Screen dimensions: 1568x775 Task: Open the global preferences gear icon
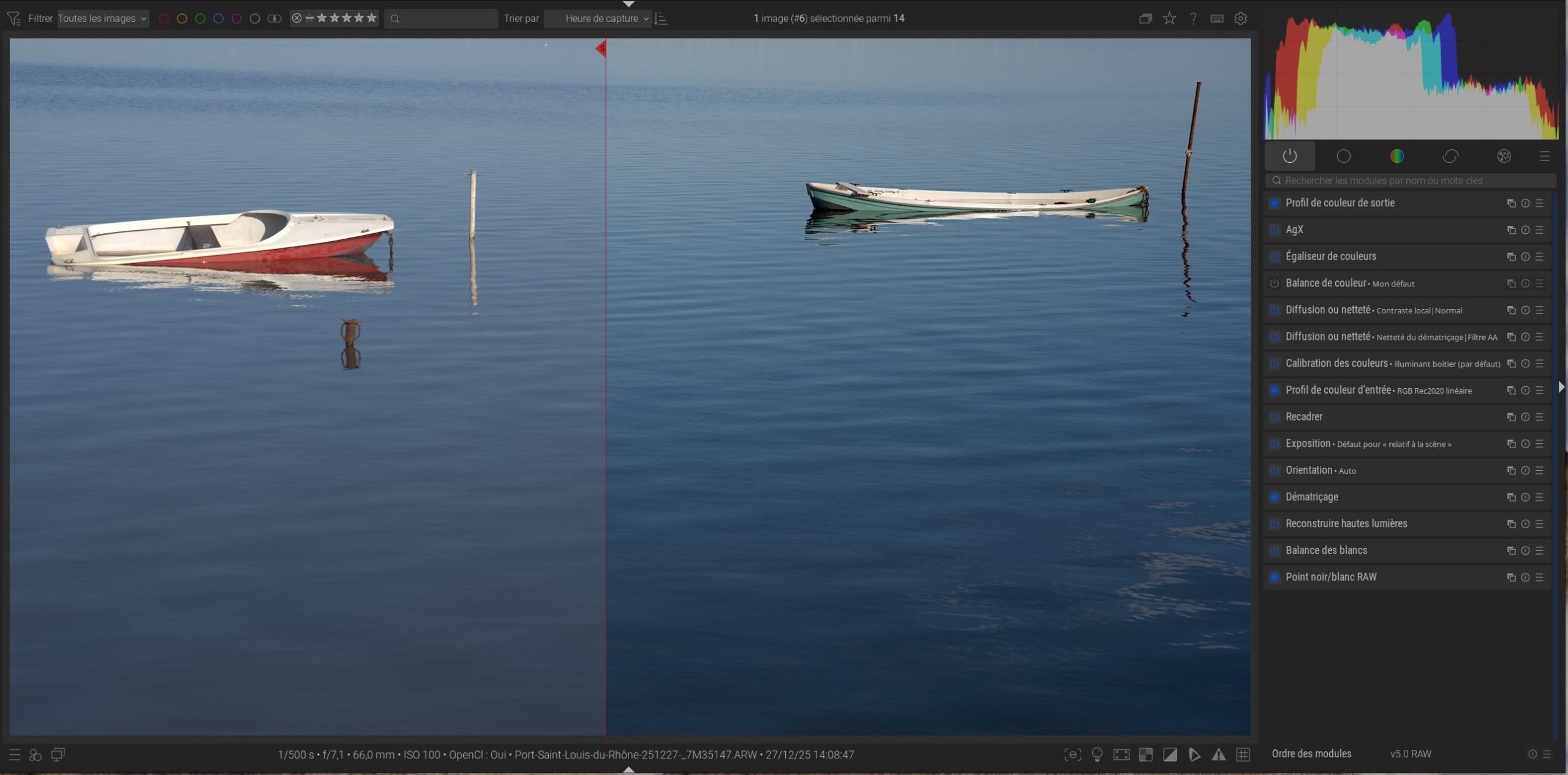[x=1240, y=18]
